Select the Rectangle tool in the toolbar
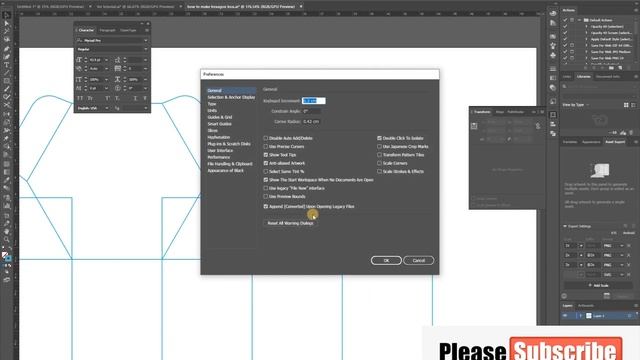The width and height of the screenshot is (640, 360). click(x=7, y=81)
